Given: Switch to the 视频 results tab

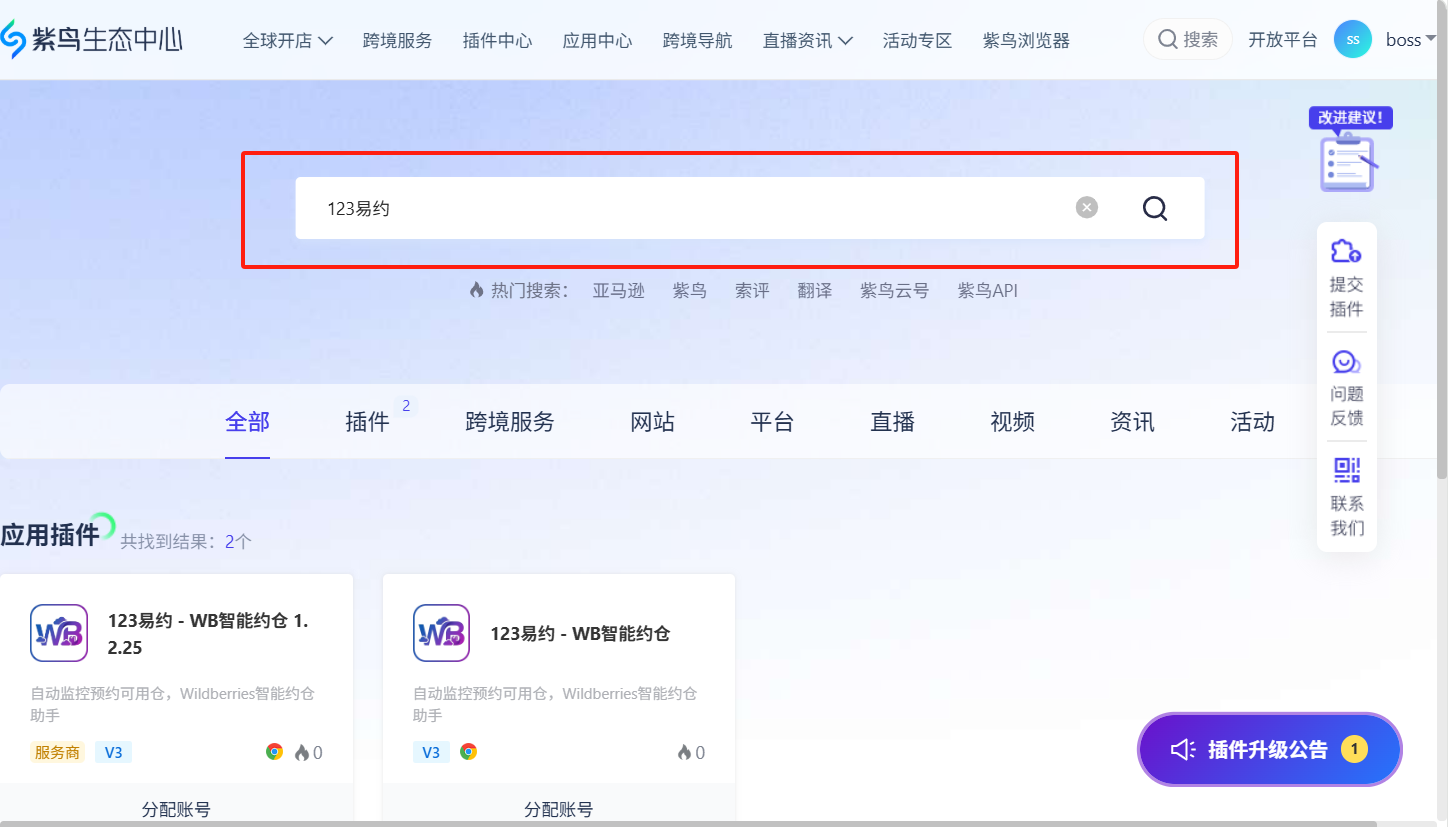Looking at the screenshot, I should coord(1012,422).
